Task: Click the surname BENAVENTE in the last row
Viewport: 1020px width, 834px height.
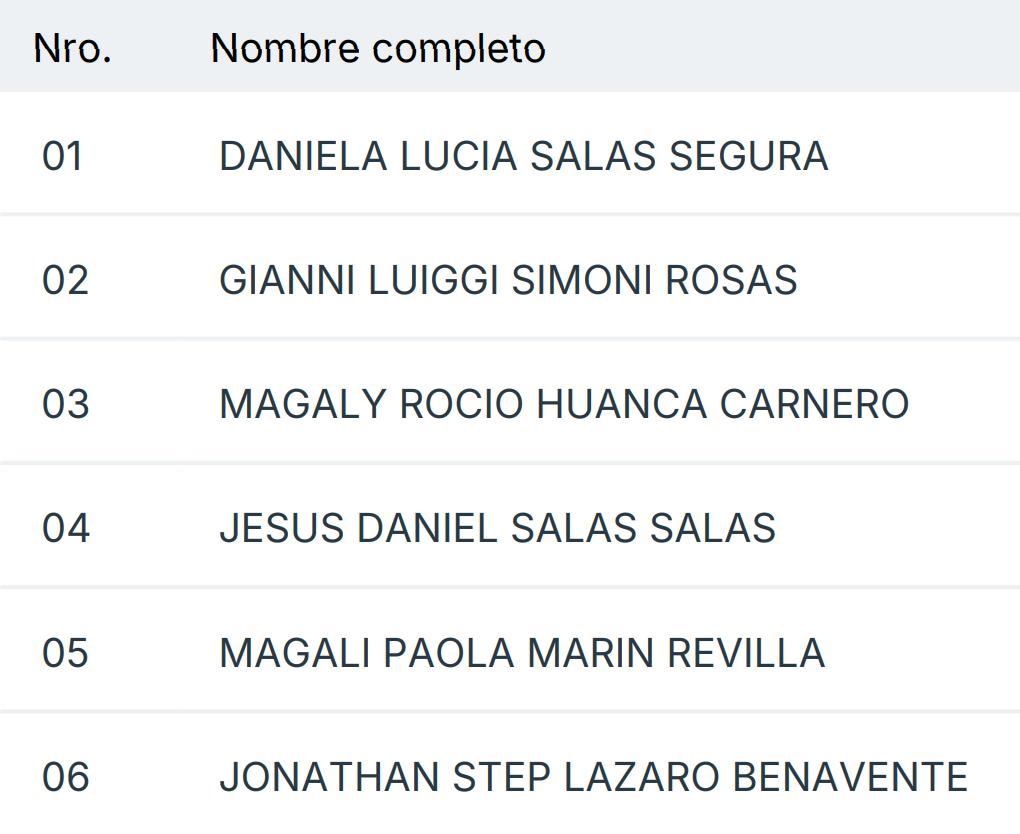Action: [x=850, y=777]
